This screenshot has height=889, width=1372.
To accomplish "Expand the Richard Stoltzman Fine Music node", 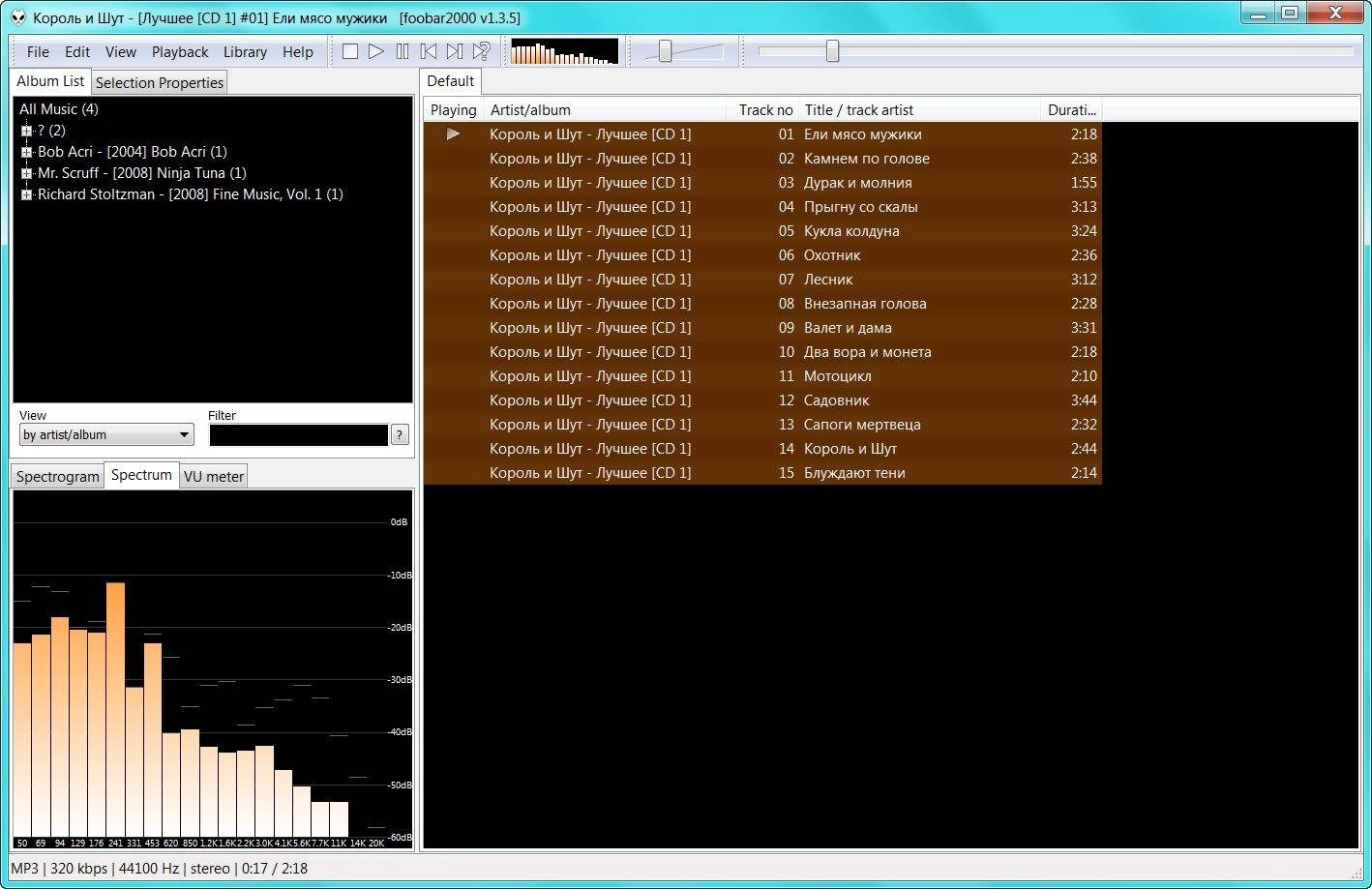I will (26, 194).
